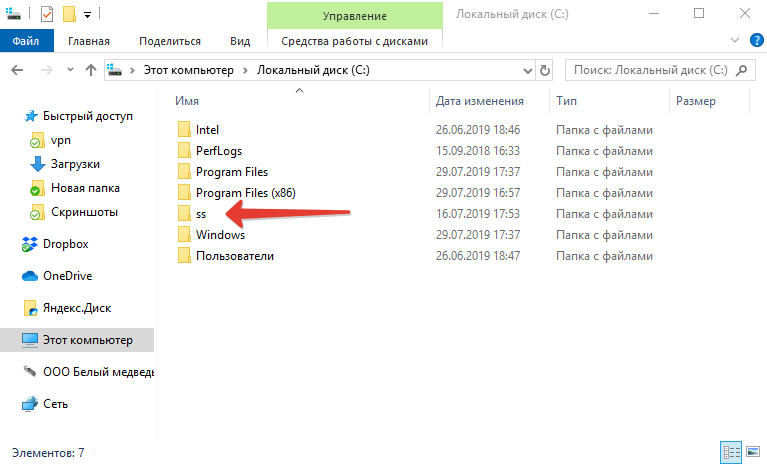The width and height of the screenshot is (767, 464).
Task: Click Локальный диск (C:) in the address breadcrumb
Action: pos(313,70)
